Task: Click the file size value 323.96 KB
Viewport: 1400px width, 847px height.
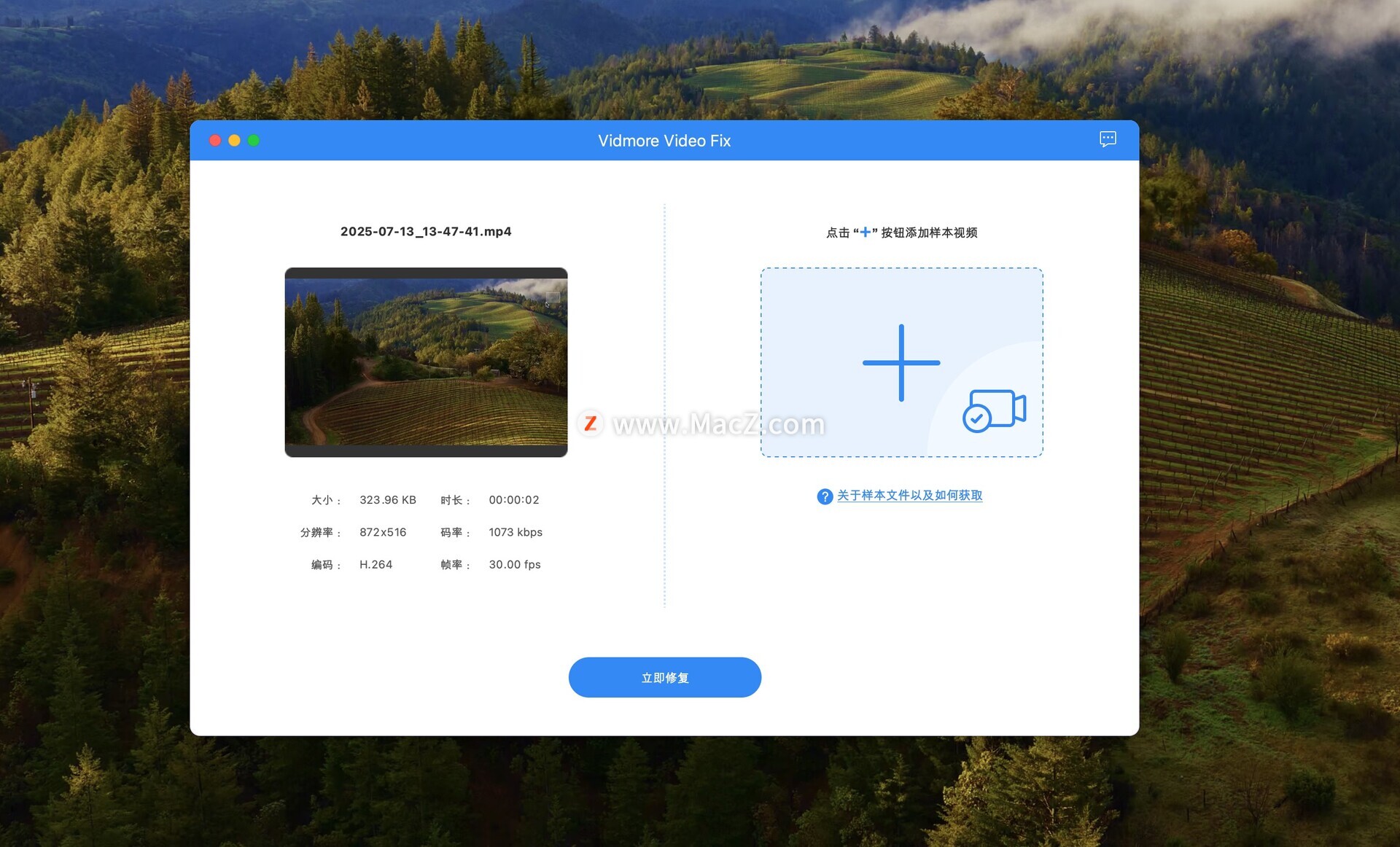Action: click(388, 500)
